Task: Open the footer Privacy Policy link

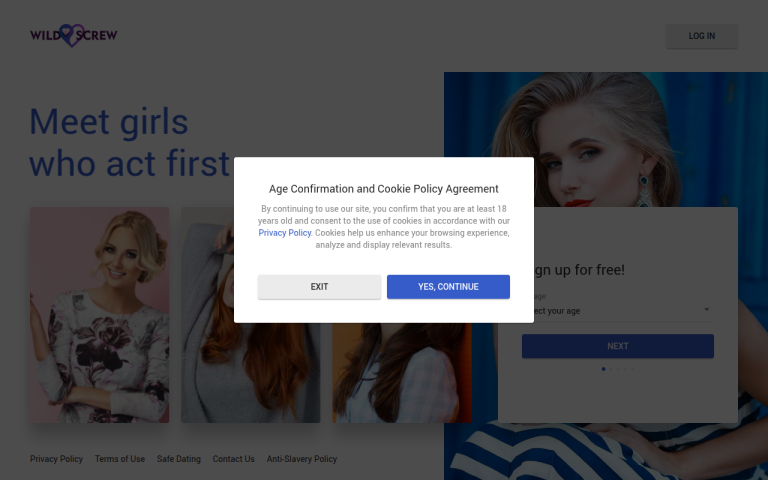Action: pyautogui.click(x=56, y=459)
